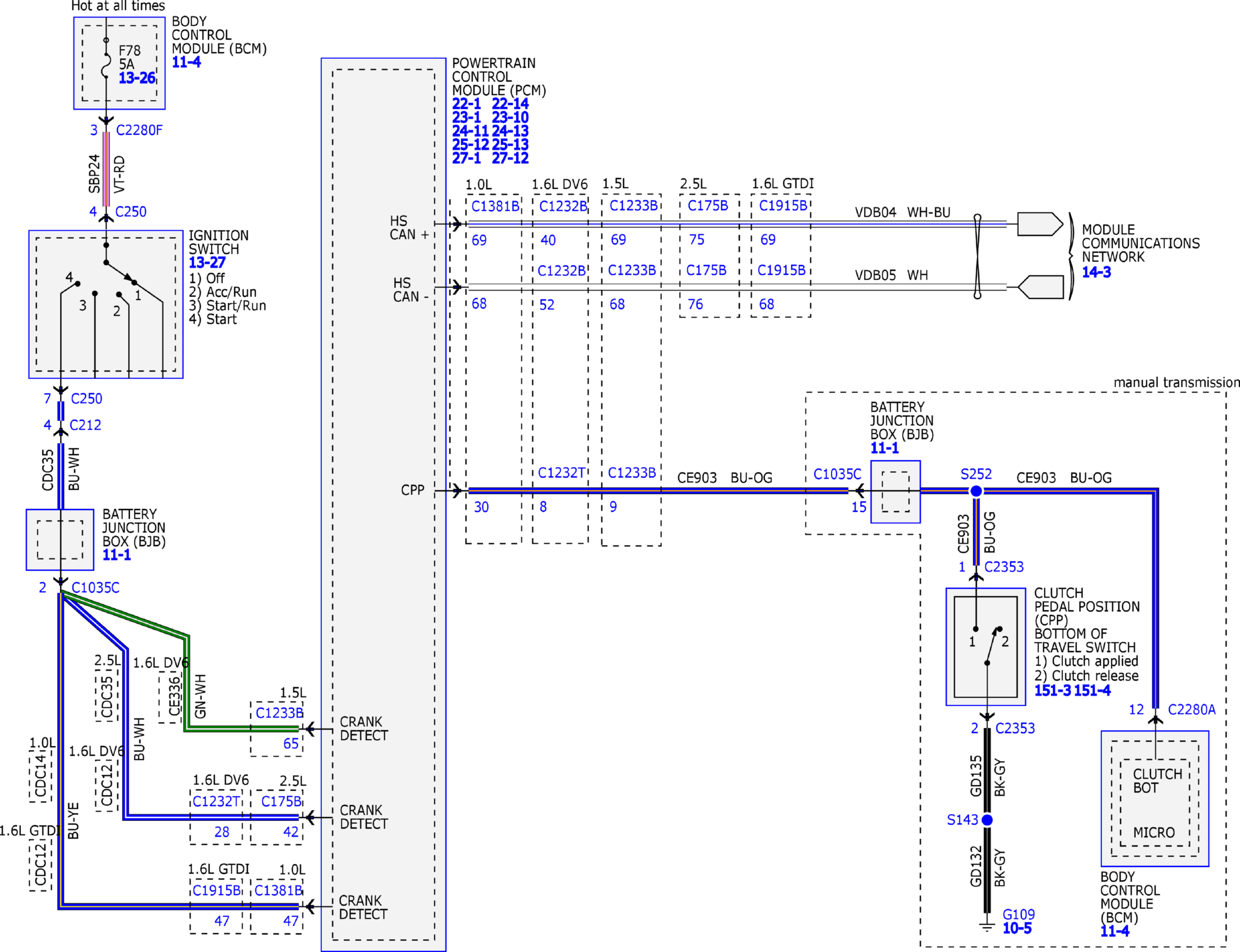The image size is (1240, 952).
Task: Jump to PCM reference 27-1
Action: [x=466, y=158]
